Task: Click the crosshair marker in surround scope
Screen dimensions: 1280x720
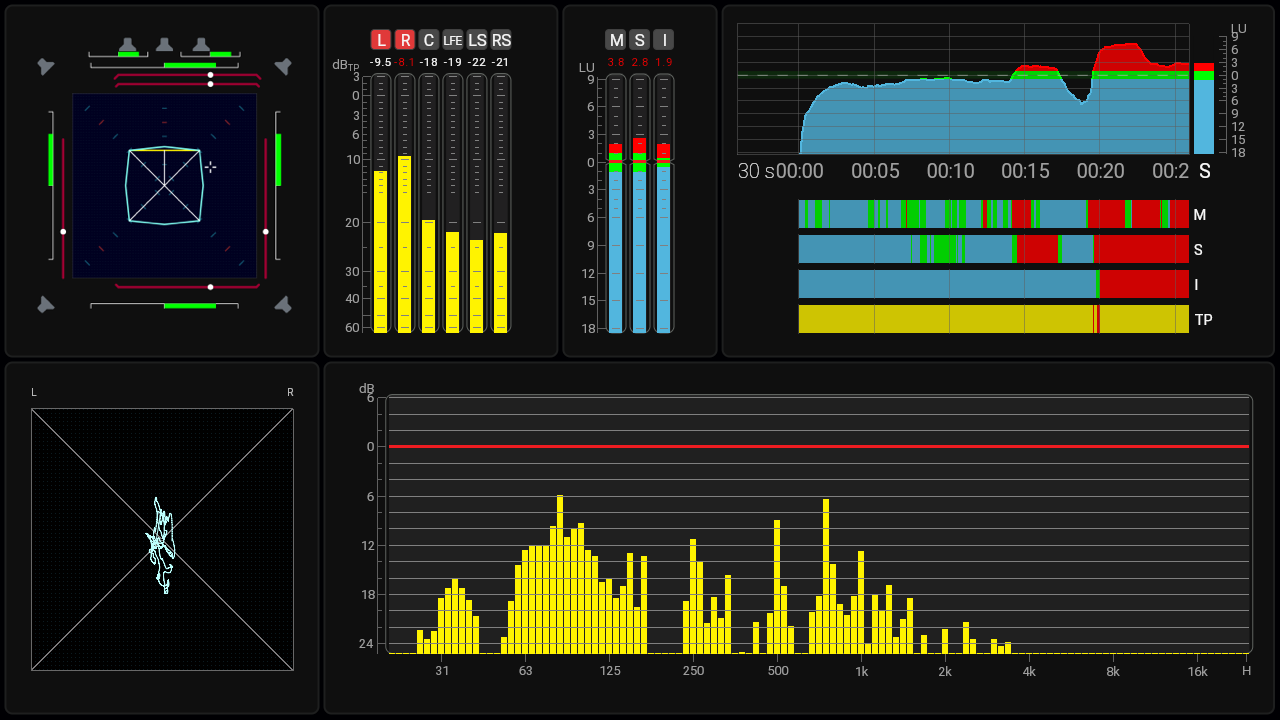Action: click(210, 167)
